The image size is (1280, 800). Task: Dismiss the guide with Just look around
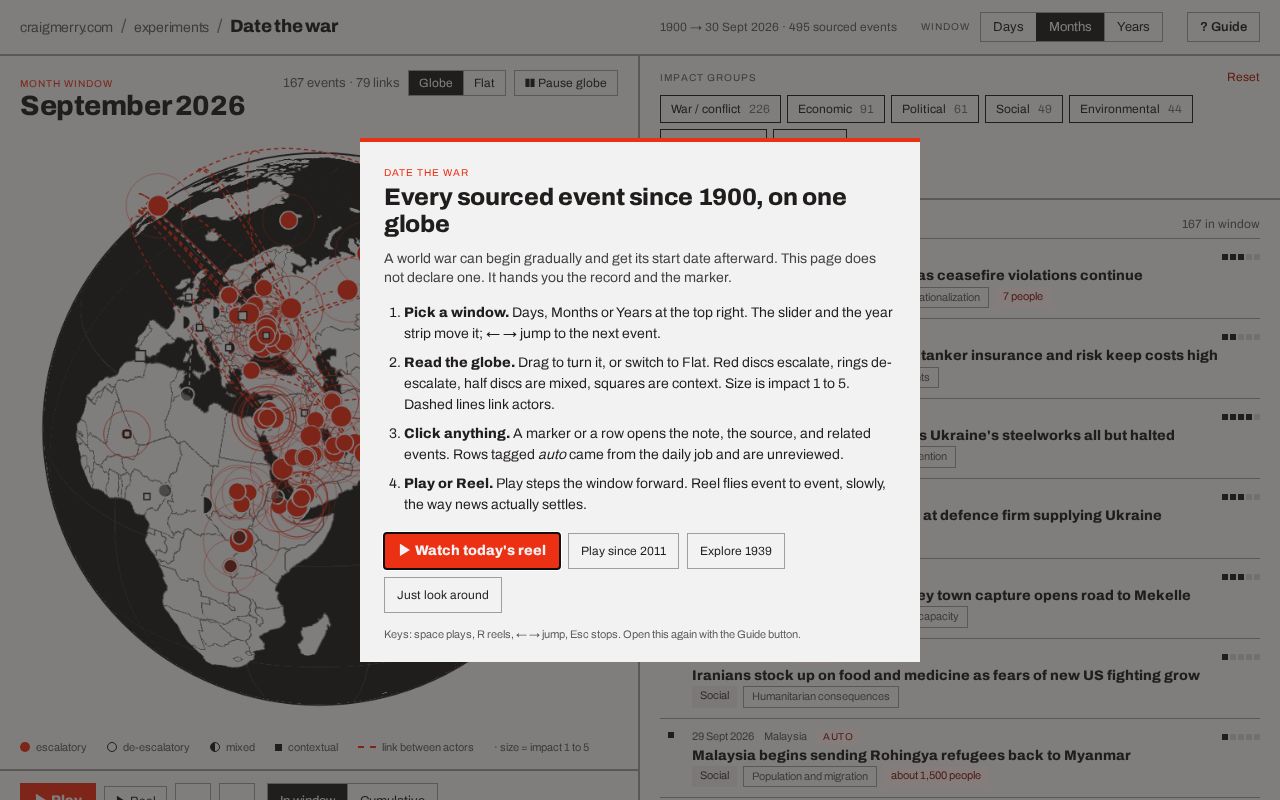click(443, 595)
